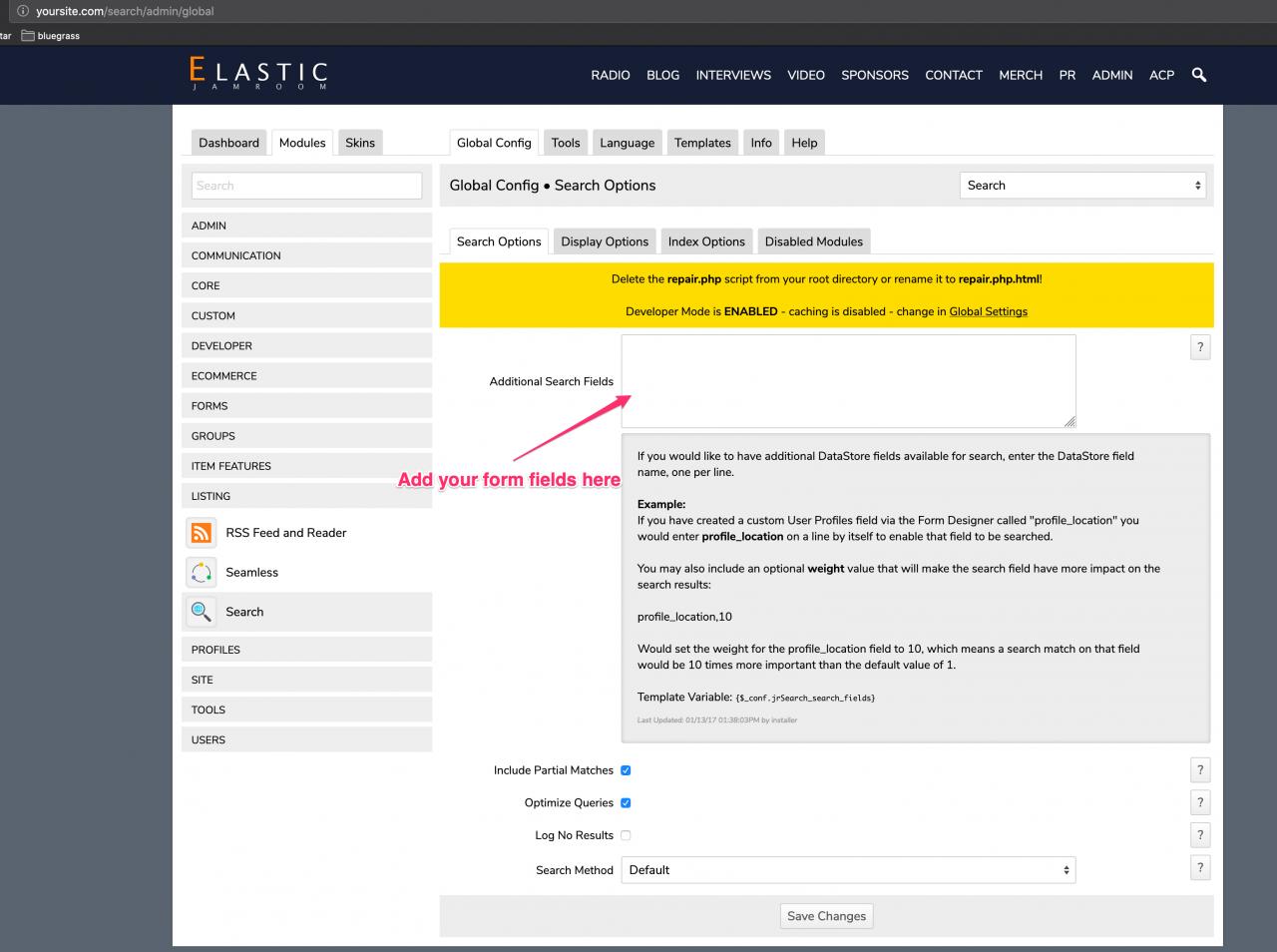
Task: Click the magnifying glass search icon in navbar
Action: tap(1199, 75)
